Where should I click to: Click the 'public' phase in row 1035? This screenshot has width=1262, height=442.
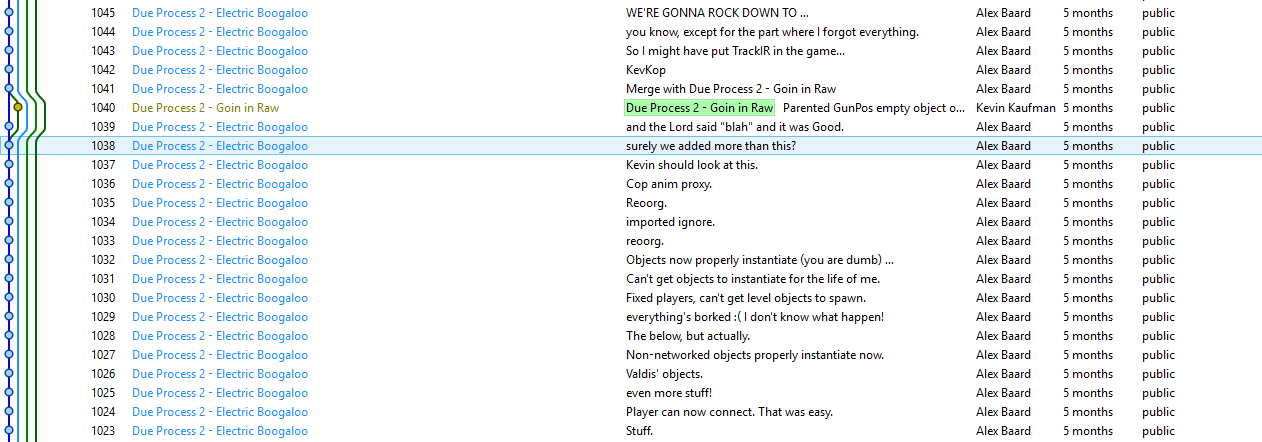1159,203
